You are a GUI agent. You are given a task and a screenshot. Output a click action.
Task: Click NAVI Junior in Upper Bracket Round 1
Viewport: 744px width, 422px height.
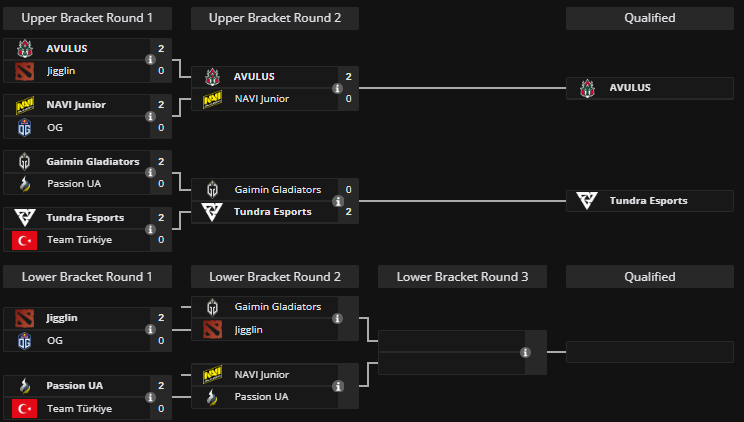pos(75,104)
